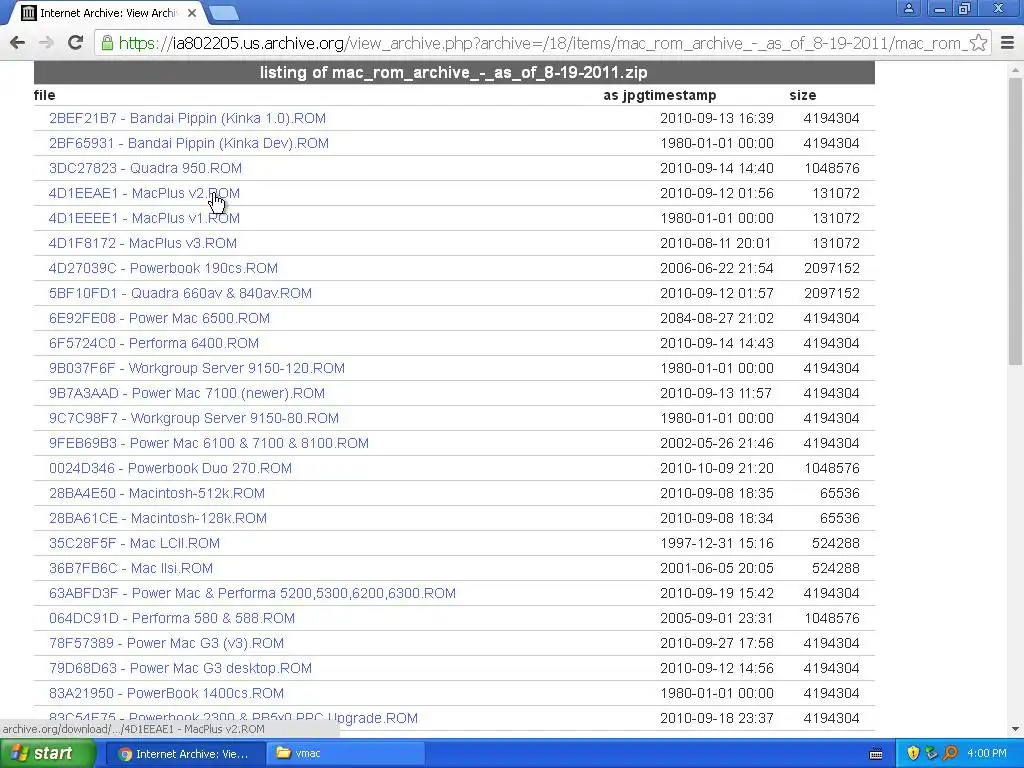Click the browser forward arrow

point(46,43)
